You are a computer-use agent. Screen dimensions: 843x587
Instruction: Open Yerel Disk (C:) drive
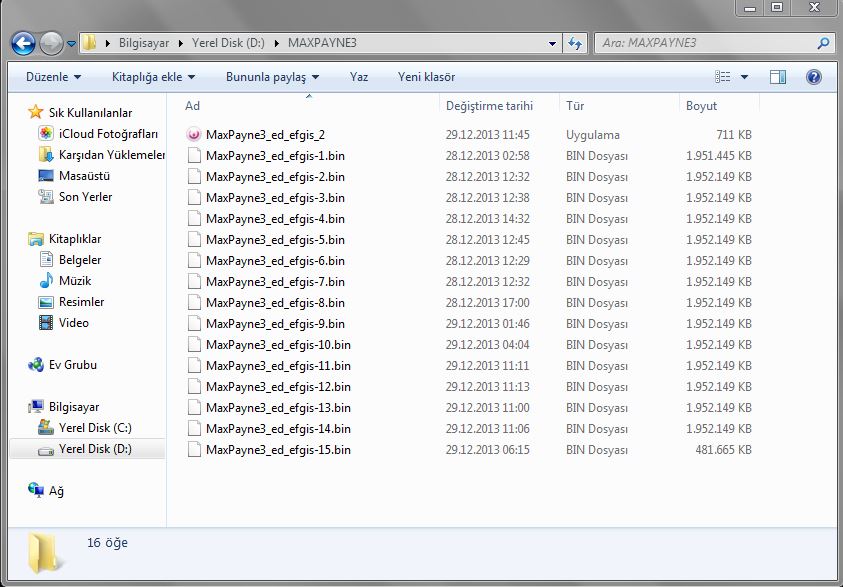(85, 427)
